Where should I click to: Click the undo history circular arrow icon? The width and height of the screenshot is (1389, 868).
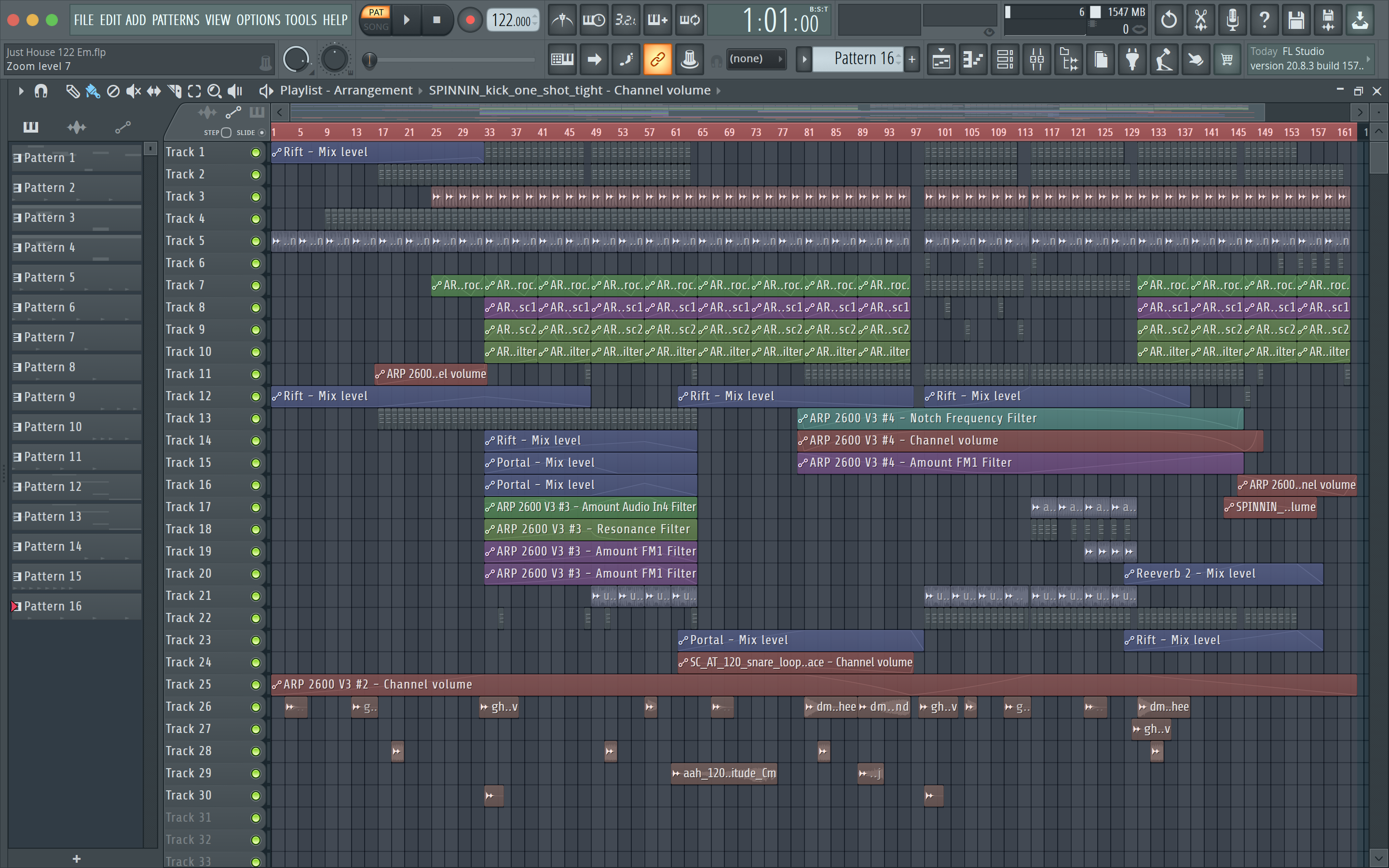click(x=1168, y=20)
